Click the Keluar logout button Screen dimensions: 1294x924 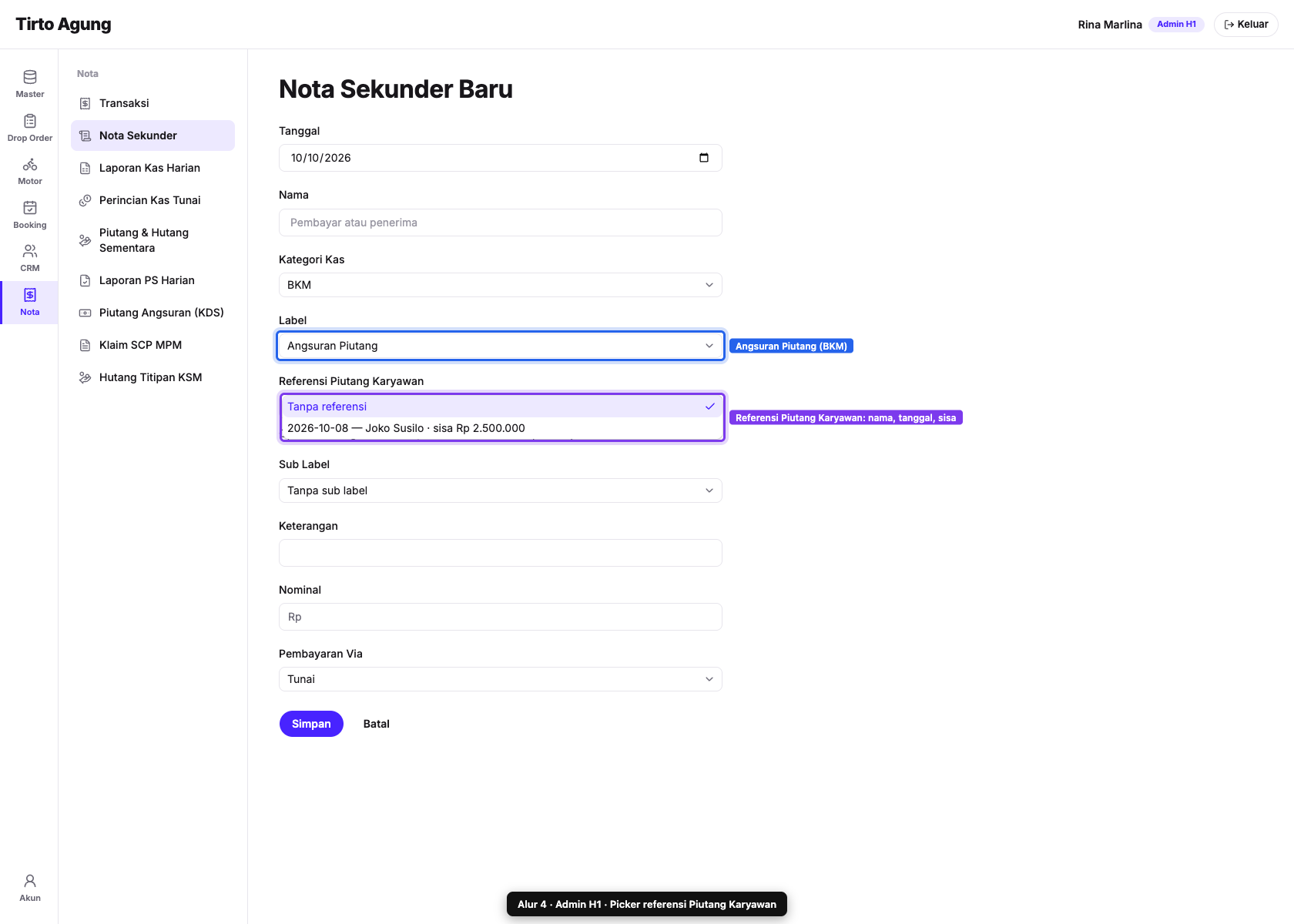(x=1246, y=25)
